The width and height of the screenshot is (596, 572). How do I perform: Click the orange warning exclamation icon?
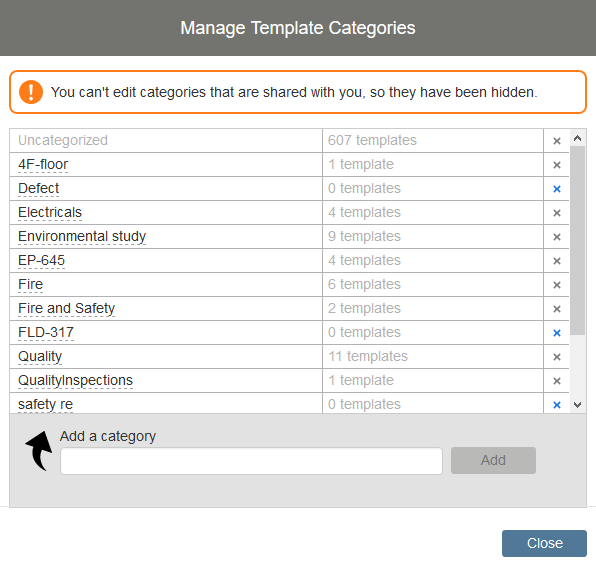(x=31, y=92)
